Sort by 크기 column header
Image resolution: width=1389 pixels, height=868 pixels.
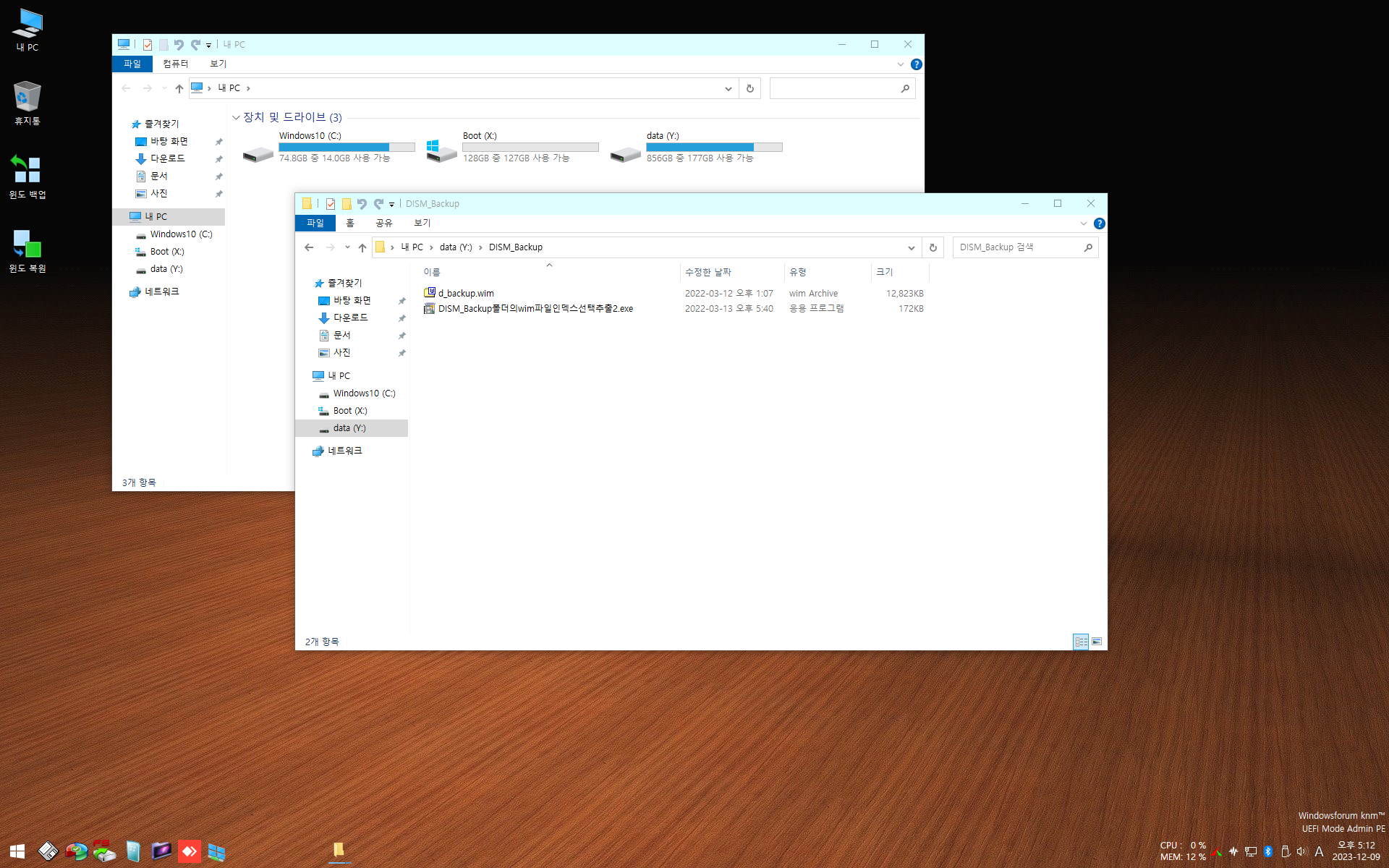(x=900, y=273)
